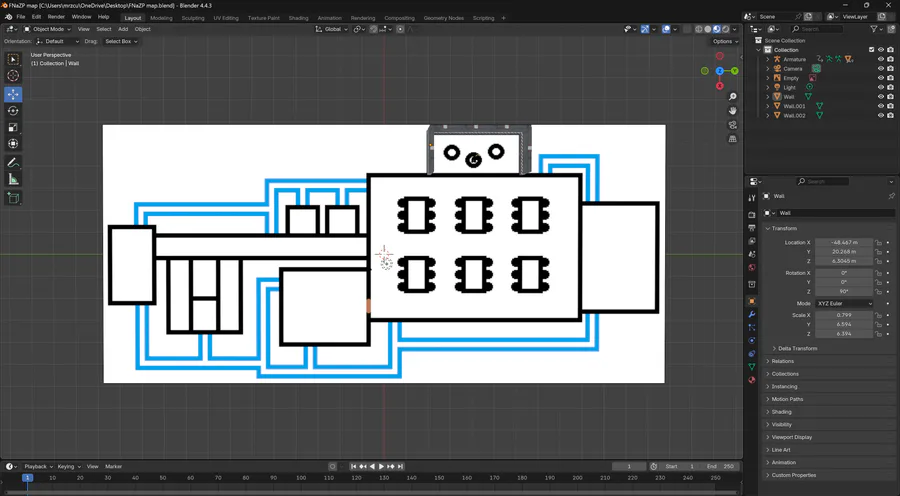The image size is (900, 496).
Task: Open the timeline Keying menu
Action: tap(69, 467)
